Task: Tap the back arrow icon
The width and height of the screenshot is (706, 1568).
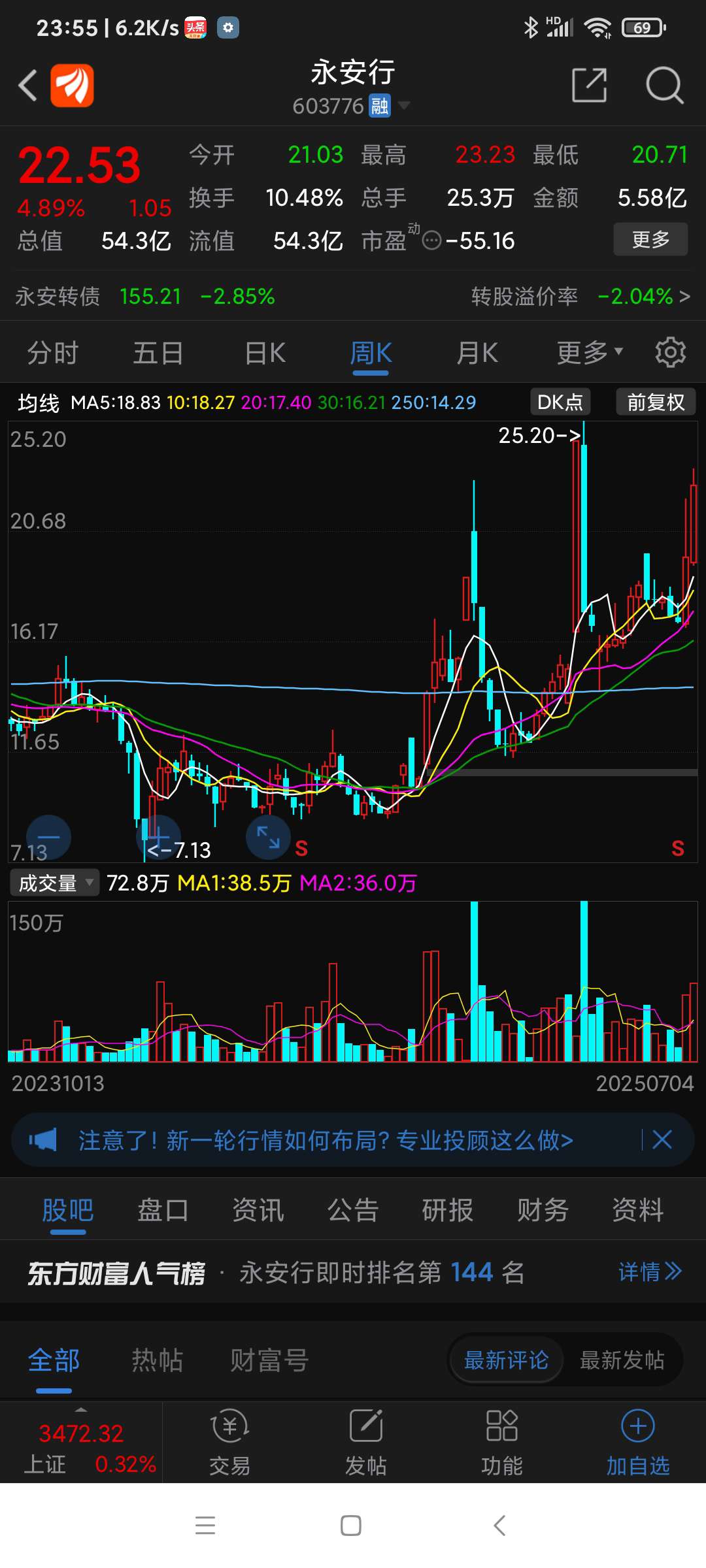Action: [x=27, y=85]
